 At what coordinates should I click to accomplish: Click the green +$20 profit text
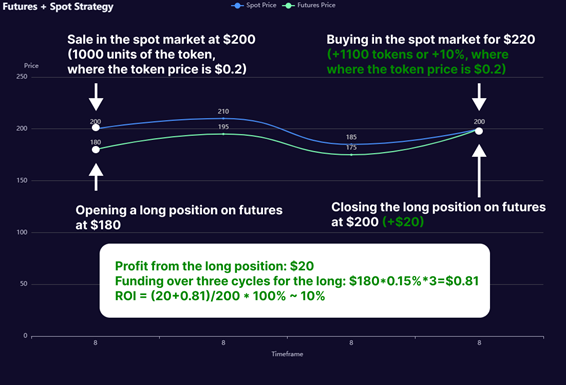pyautogui.click(x=403, y=222)
